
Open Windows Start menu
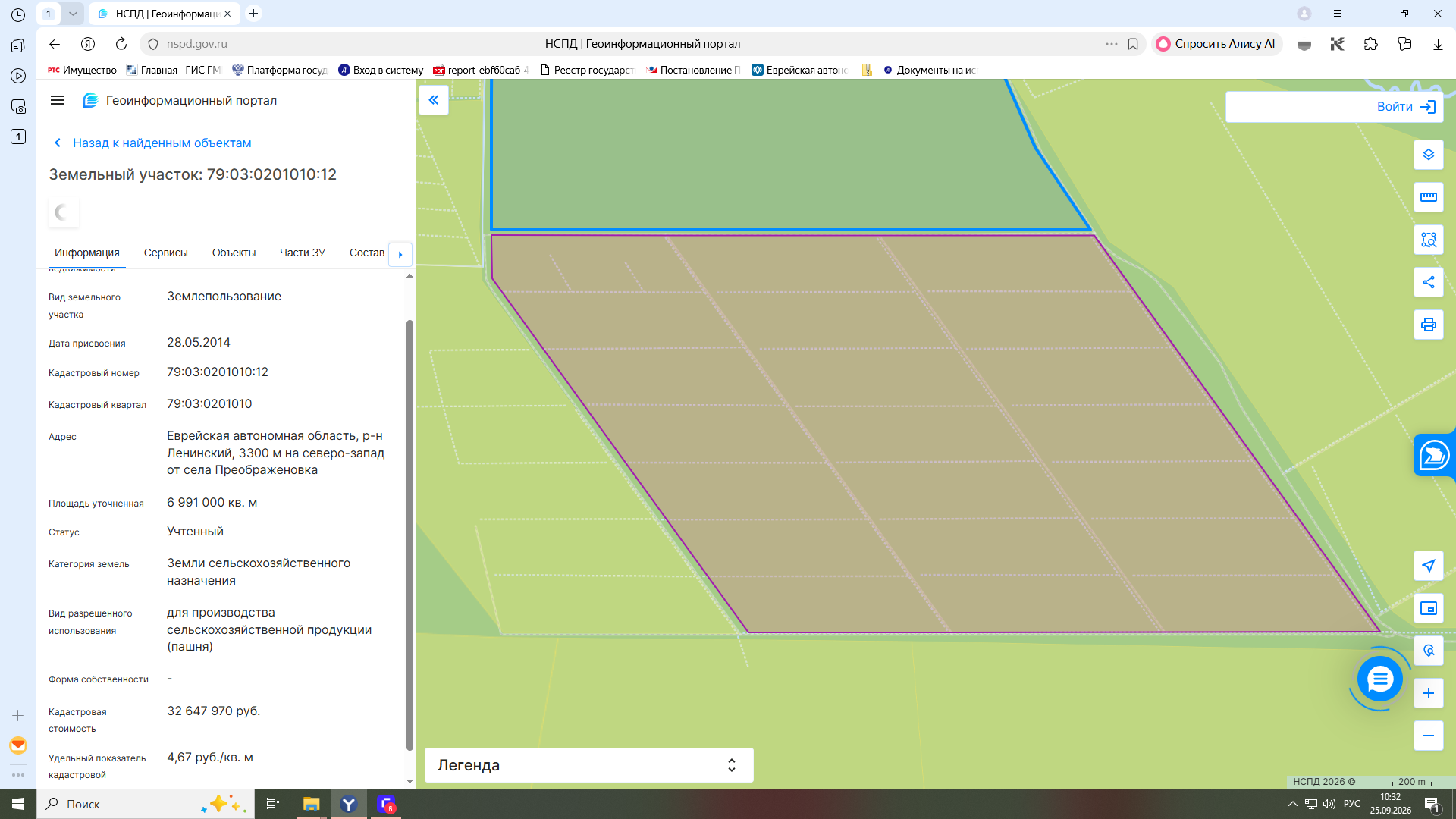(18, 804)
